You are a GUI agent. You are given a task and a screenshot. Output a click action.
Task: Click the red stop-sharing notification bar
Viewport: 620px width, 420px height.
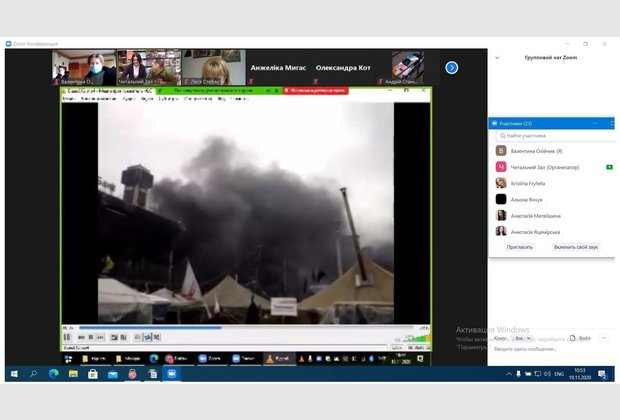click(315, 90)
